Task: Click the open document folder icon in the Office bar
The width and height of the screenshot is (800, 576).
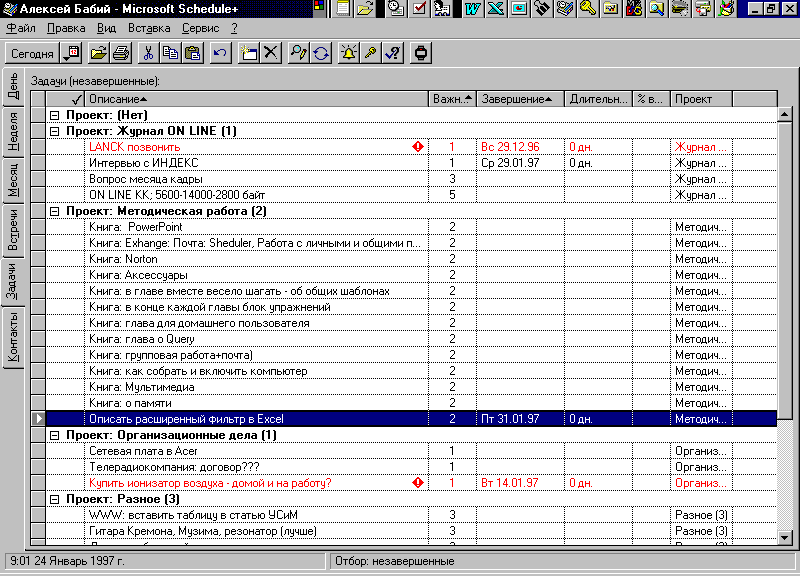Action: click(366, 8)
